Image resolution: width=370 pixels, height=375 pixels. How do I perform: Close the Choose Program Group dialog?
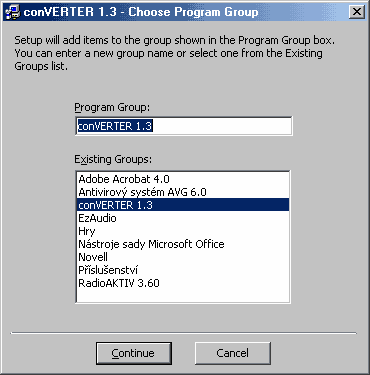tap(357, 12)
